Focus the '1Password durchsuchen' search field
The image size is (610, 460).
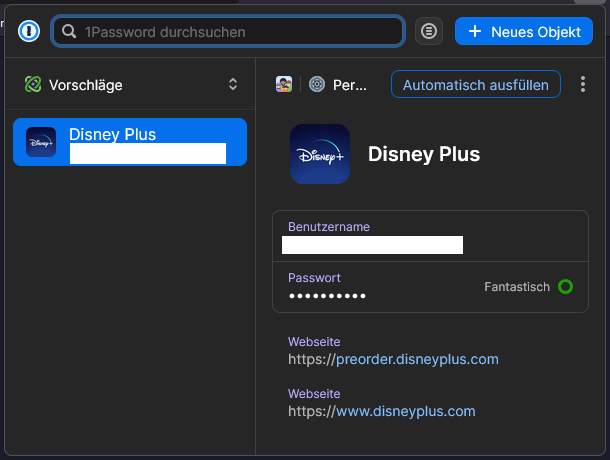click(228, 32)
